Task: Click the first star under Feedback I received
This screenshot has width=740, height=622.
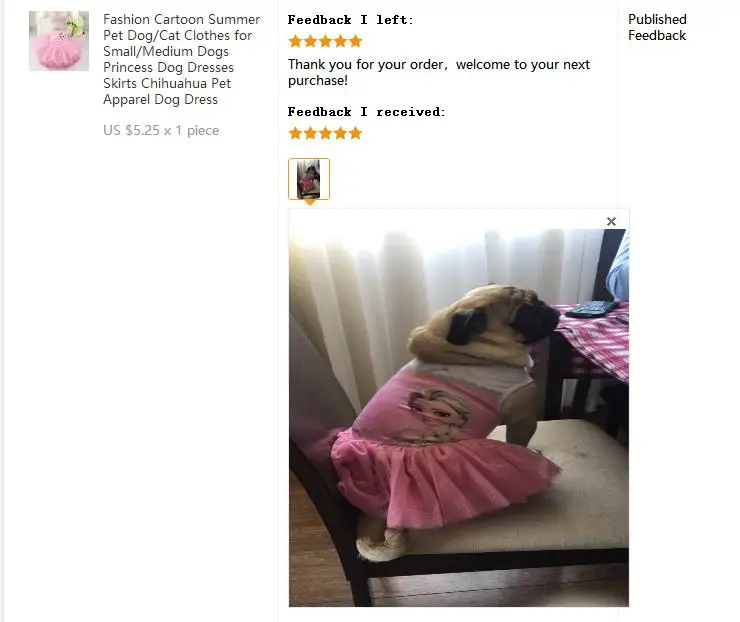Action: pyautogui.click(x=295, y=133)
